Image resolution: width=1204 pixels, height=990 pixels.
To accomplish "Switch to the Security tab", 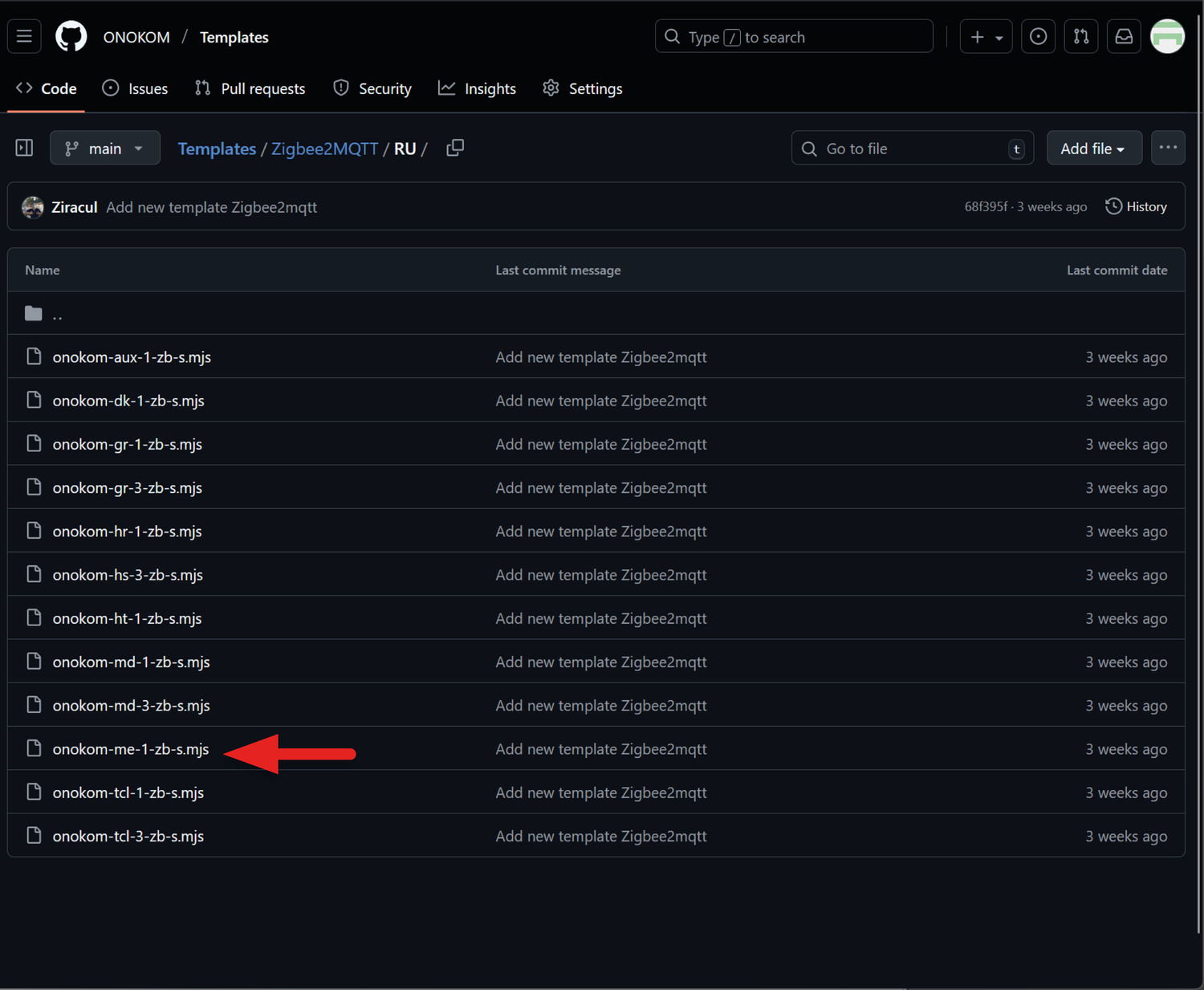I will pos(372,89).
